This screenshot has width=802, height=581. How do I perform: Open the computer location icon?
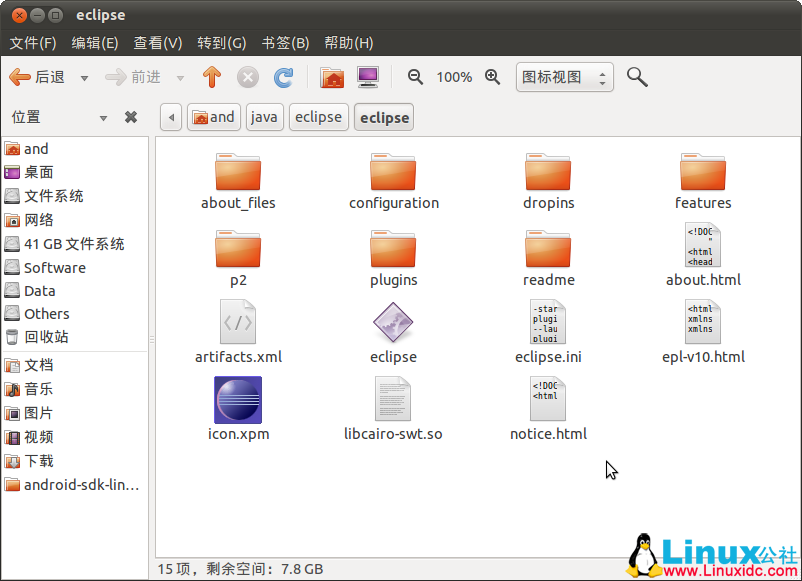(368, 77)
